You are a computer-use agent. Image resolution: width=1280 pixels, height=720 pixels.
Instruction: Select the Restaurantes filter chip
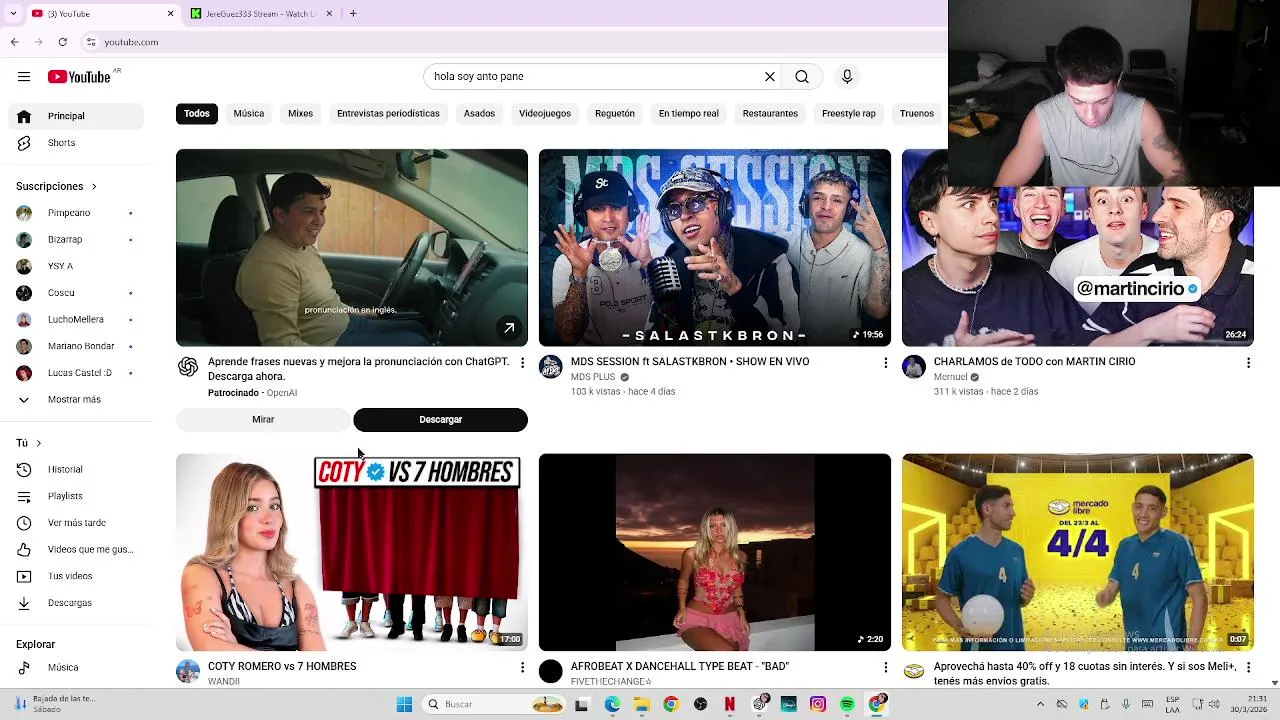click(x=770, y=113)
